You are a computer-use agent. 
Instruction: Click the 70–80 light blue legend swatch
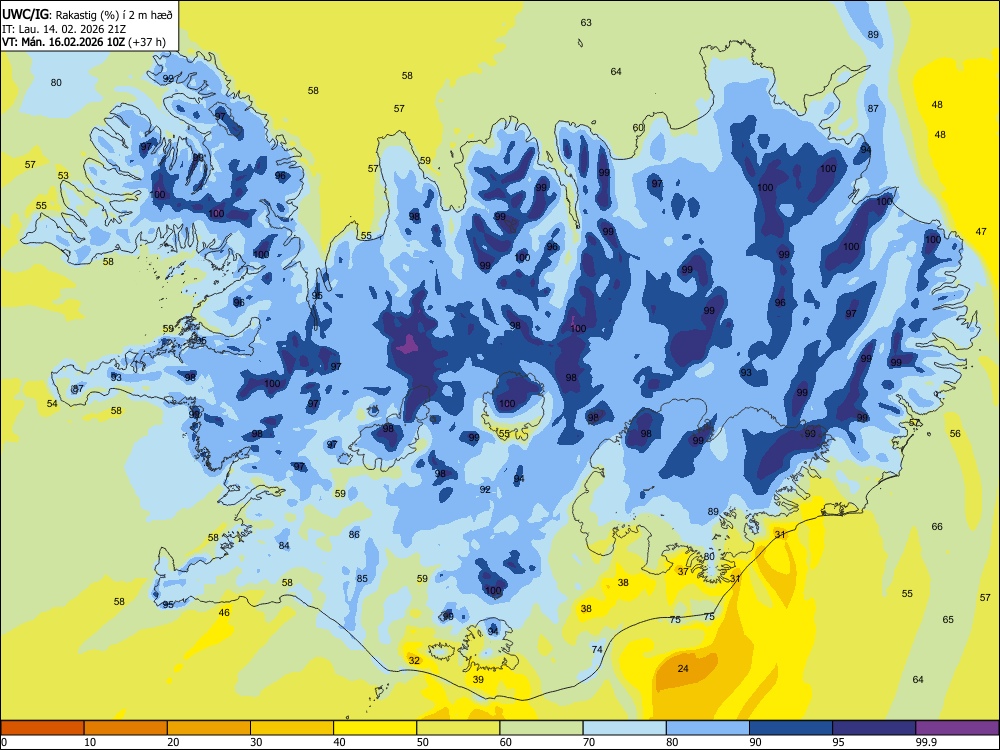tap(624, 728)
